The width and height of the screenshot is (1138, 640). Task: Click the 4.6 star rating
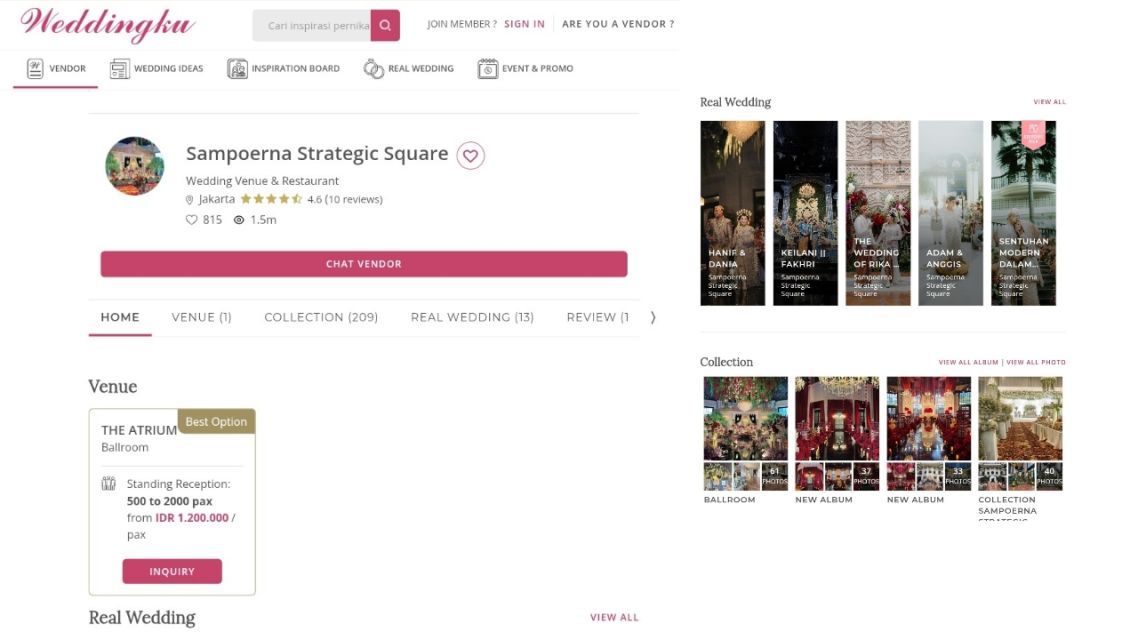[x=271, y=199]
